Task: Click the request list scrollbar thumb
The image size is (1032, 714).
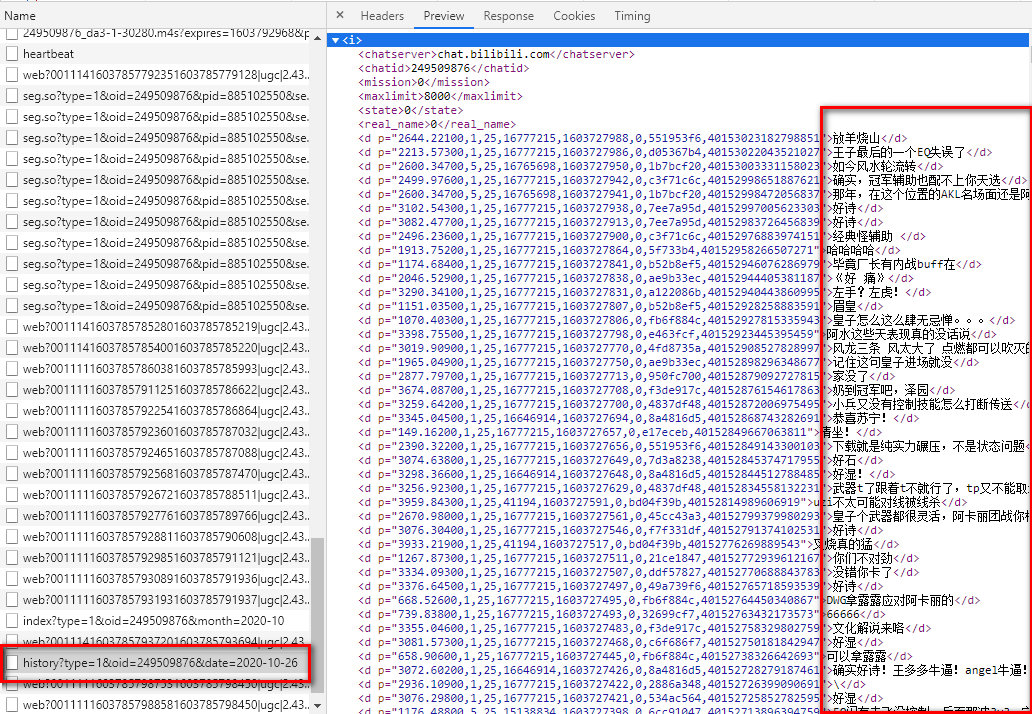Action: (317, 615)
